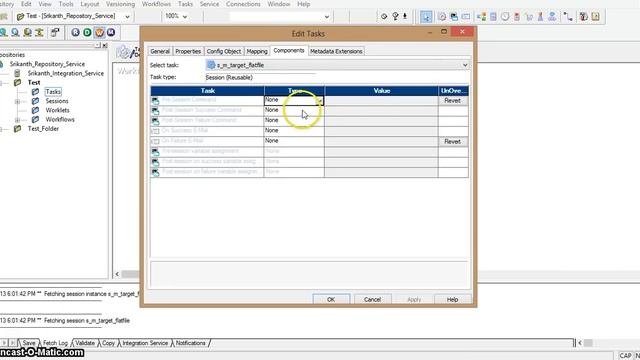Select Worklets in the navigator tree

[57, 110]
